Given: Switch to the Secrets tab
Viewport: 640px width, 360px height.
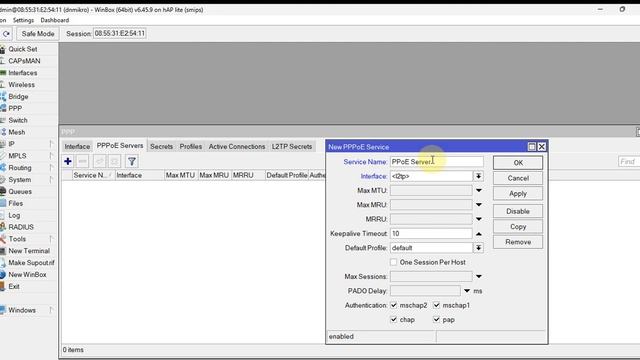Looking at the screenshot, I should coord(161,146).
